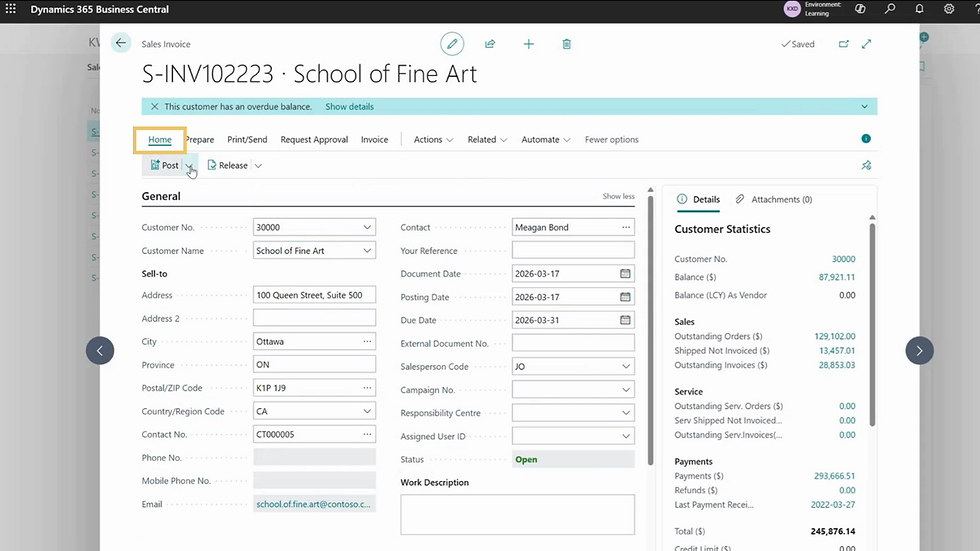Go to the previous slide arrow
Image resolution: width=980 pixels, height=551 pixels.
(x=100, y=350)
